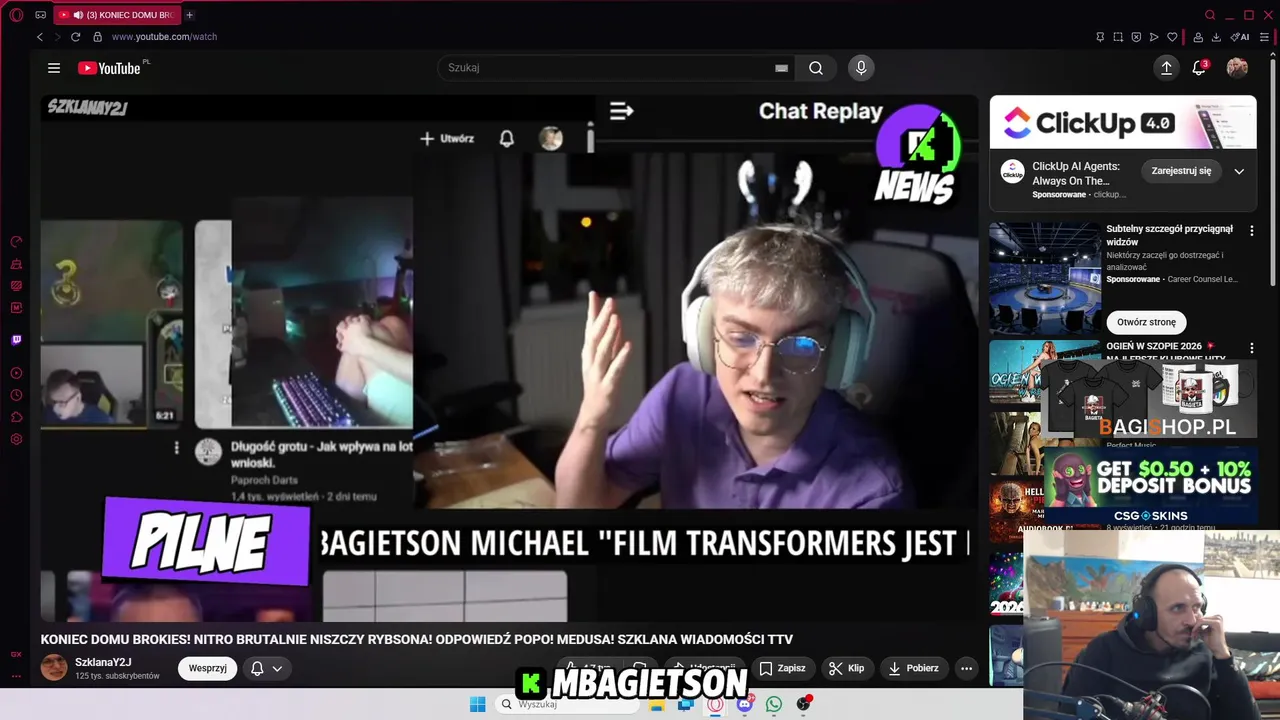Open options for Subtelny szczegół ad
1280x720 pixels.
point(1251,231)
